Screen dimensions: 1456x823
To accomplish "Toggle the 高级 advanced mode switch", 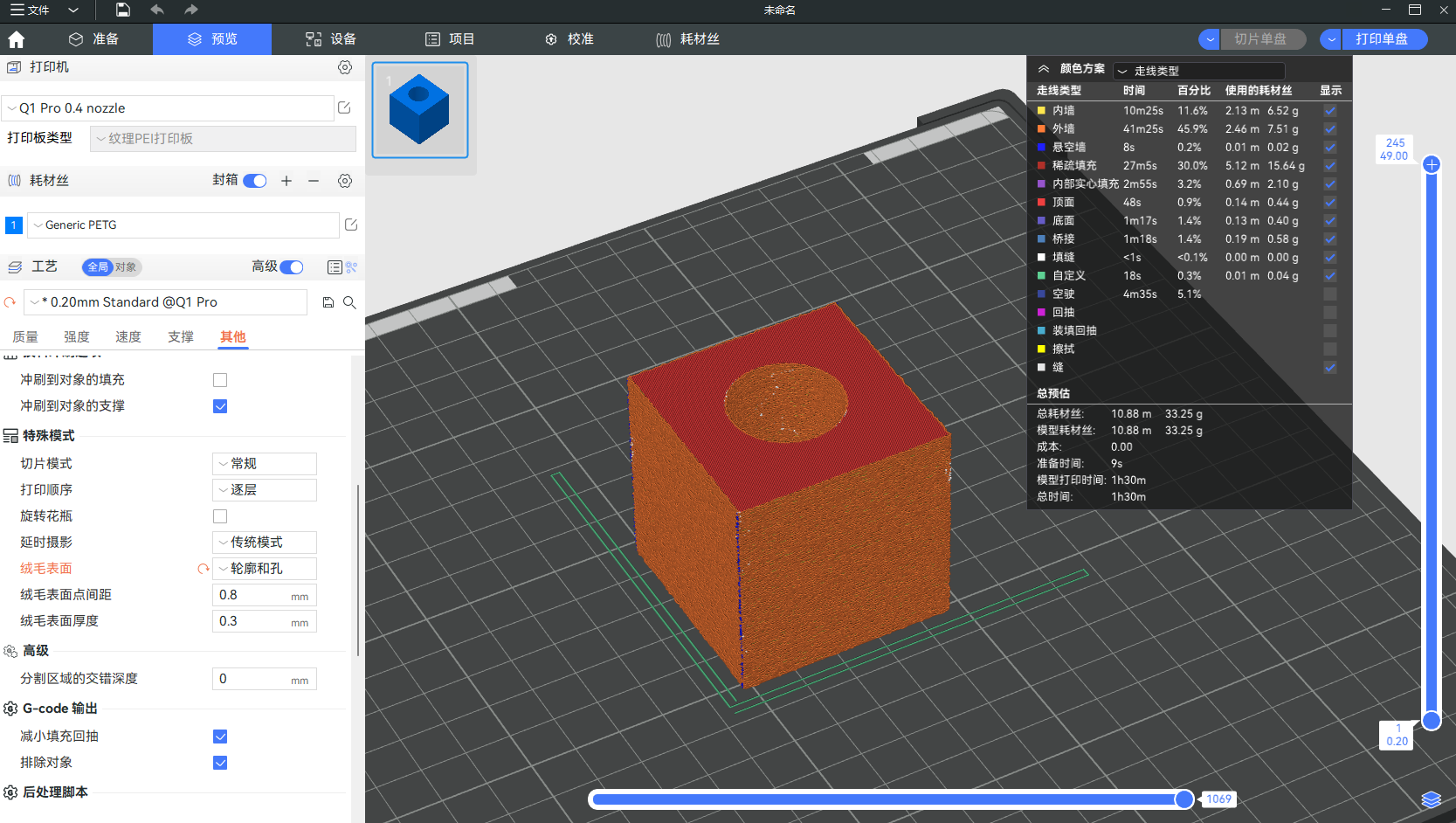I will coord(292,267).
